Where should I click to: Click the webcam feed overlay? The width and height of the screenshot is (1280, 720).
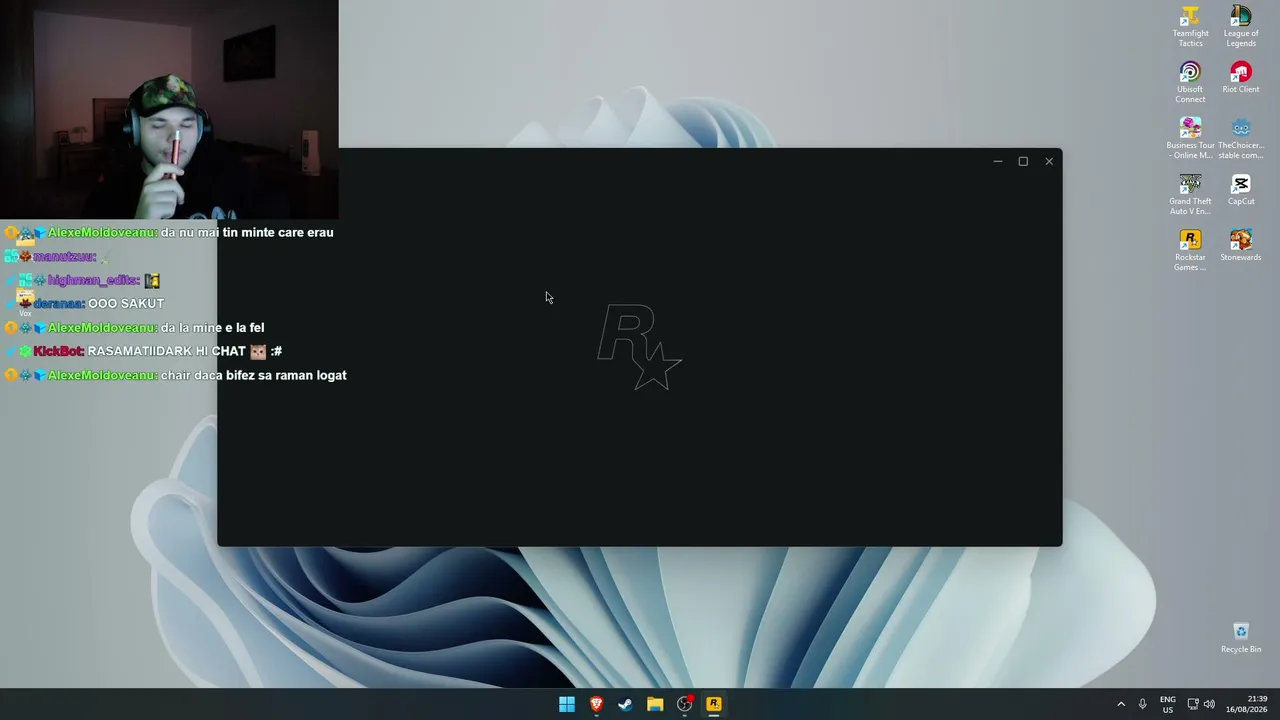pos(169,110)
